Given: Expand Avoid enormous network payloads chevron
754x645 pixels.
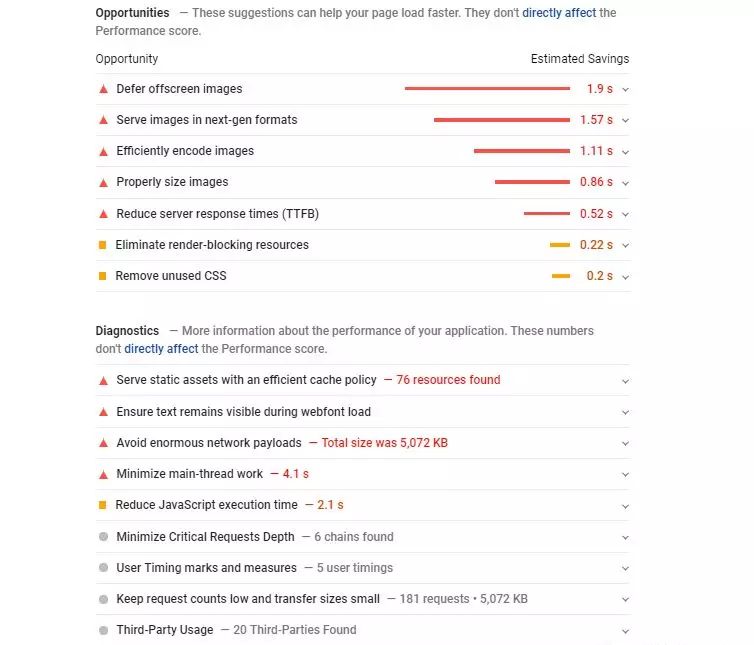Looking at the screenshot, I should pyautogui.click(x=625, y=443).
